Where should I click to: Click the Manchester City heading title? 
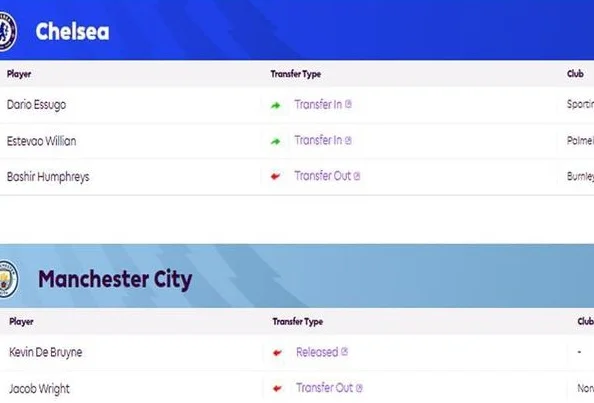[x=115, y=280]
